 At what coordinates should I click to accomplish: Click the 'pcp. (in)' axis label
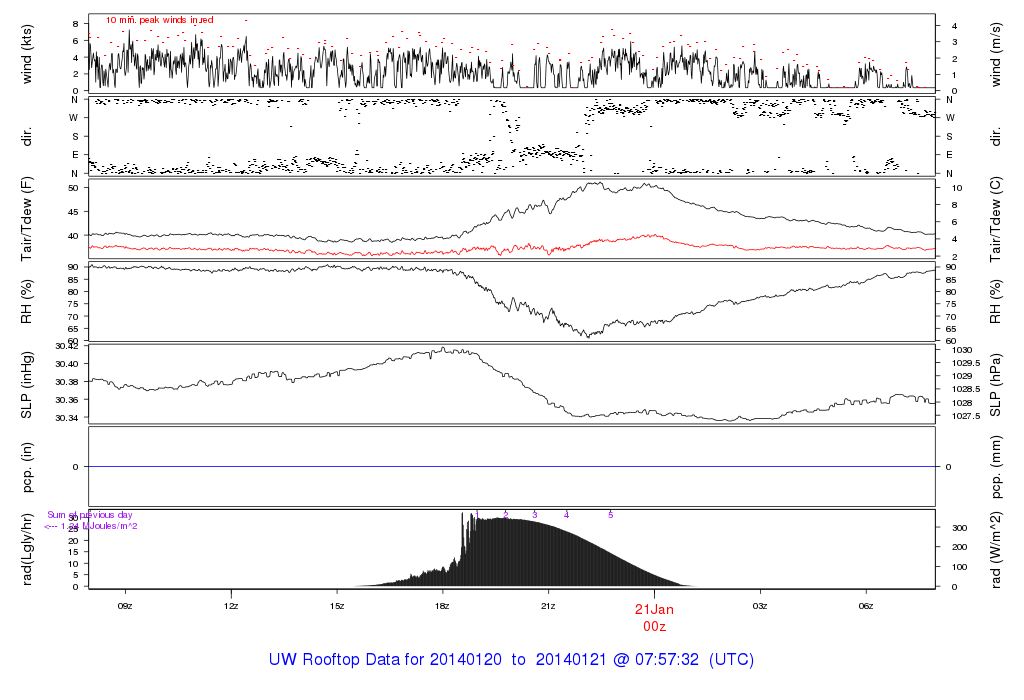27,466
